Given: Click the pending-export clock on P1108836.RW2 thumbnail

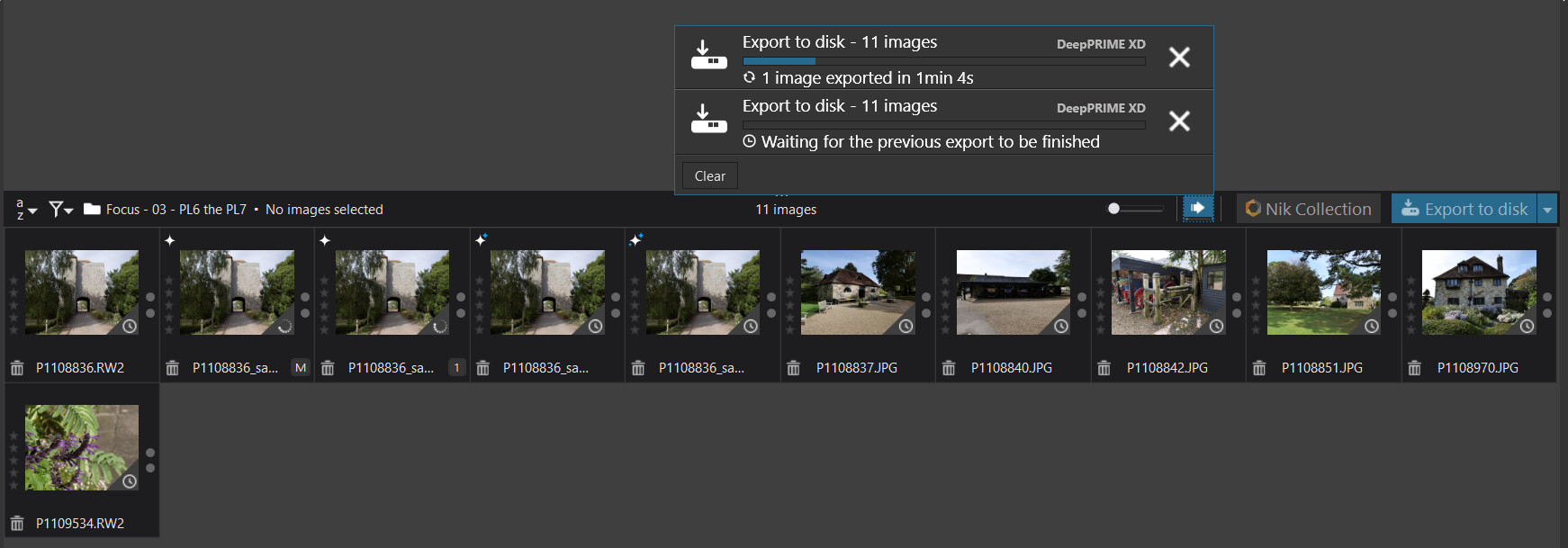Looking at the screenshot, I should pos(130,326).
